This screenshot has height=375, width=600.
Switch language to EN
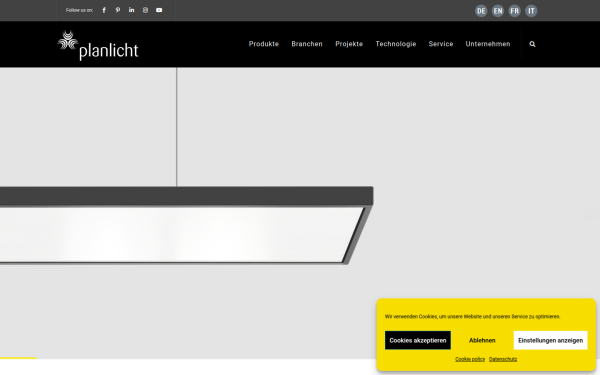[x=498, y=11]
